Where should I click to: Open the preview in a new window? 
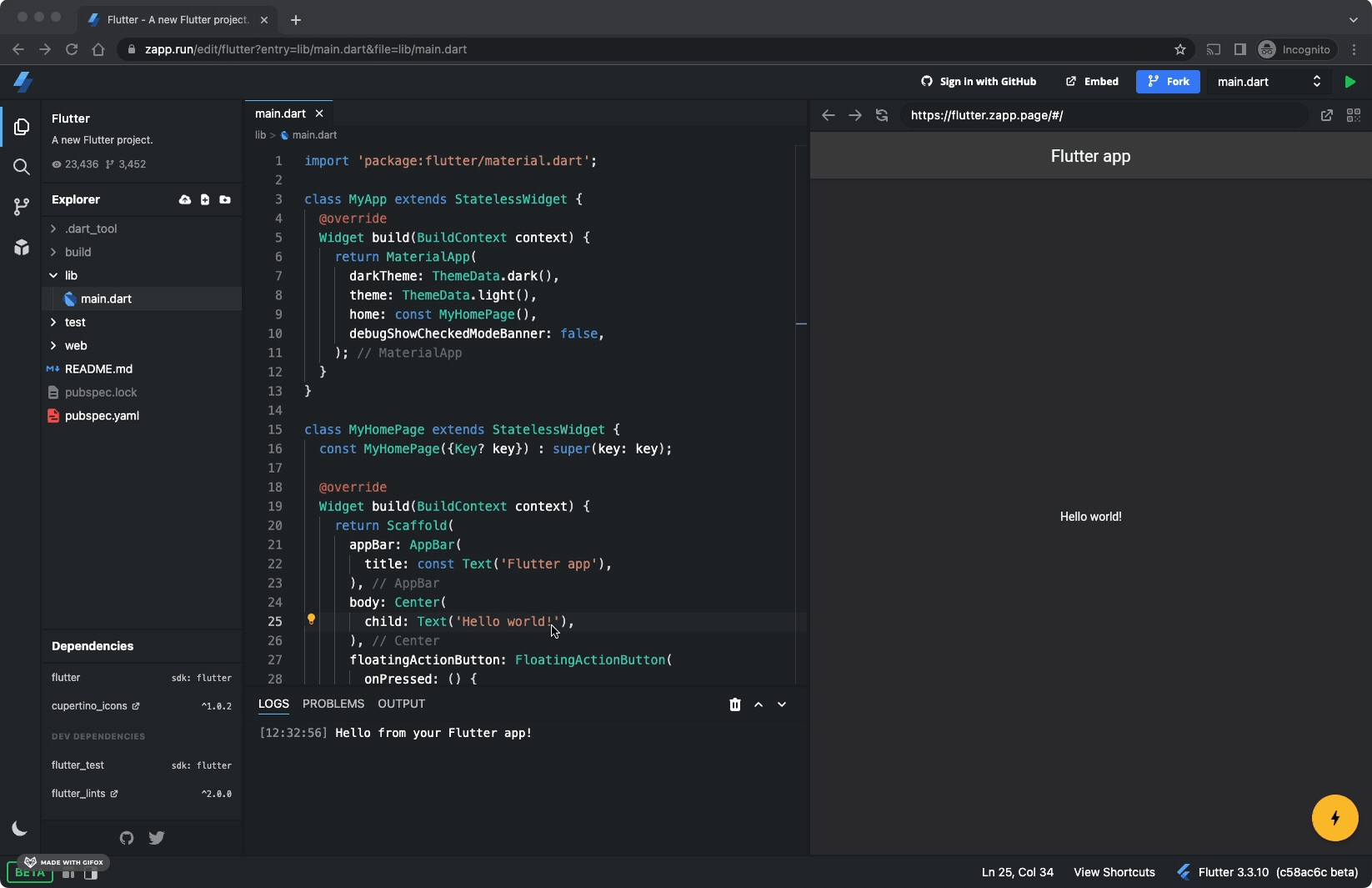coord(1327,115)
